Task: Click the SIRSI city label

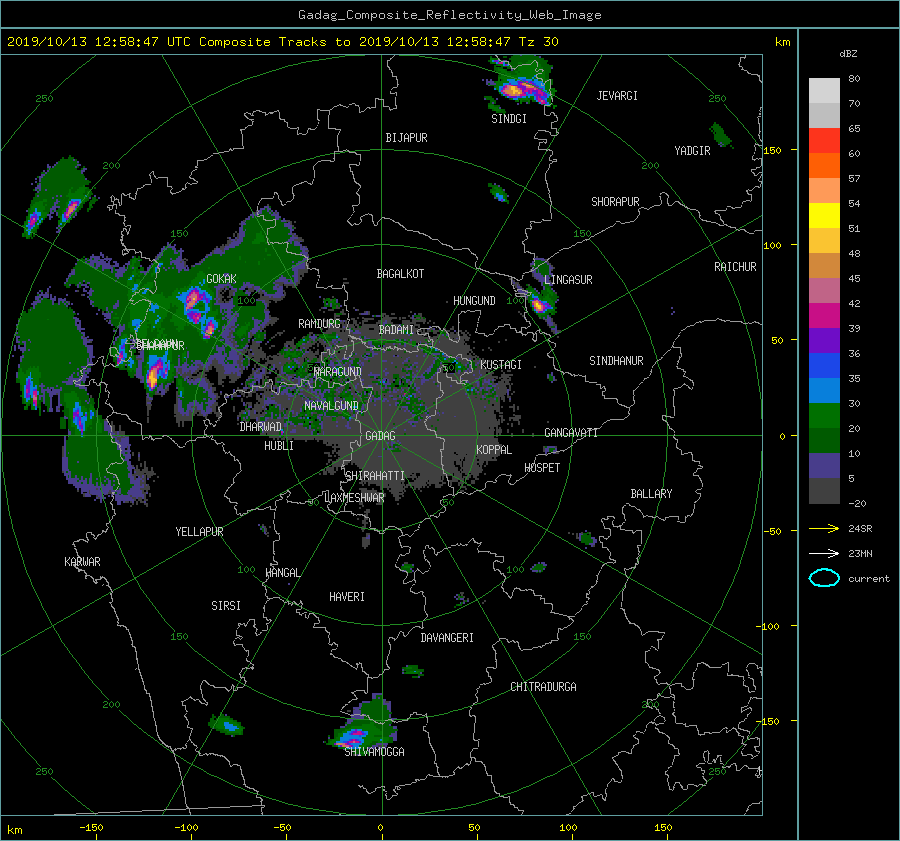Action: tap(226, 606)
